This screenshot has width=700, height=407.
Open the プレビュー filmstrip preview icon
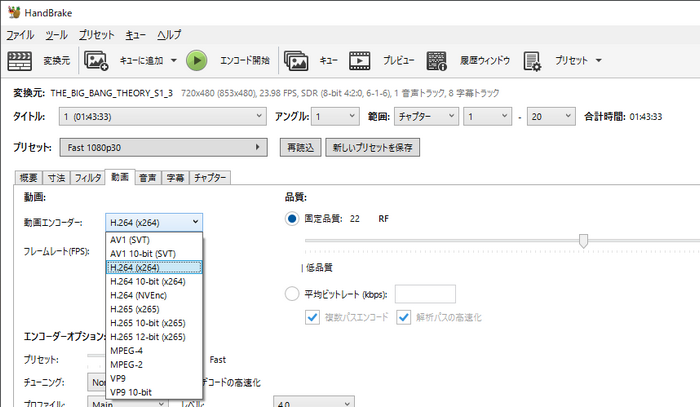pyautogui.click(x=359, y=61)
